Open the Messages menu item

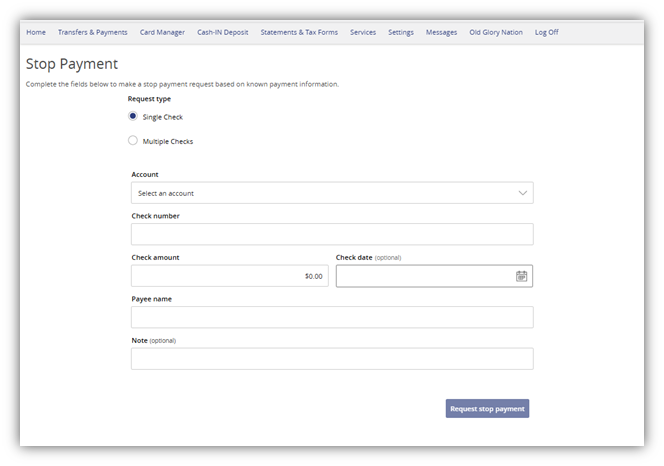(441, 32)
